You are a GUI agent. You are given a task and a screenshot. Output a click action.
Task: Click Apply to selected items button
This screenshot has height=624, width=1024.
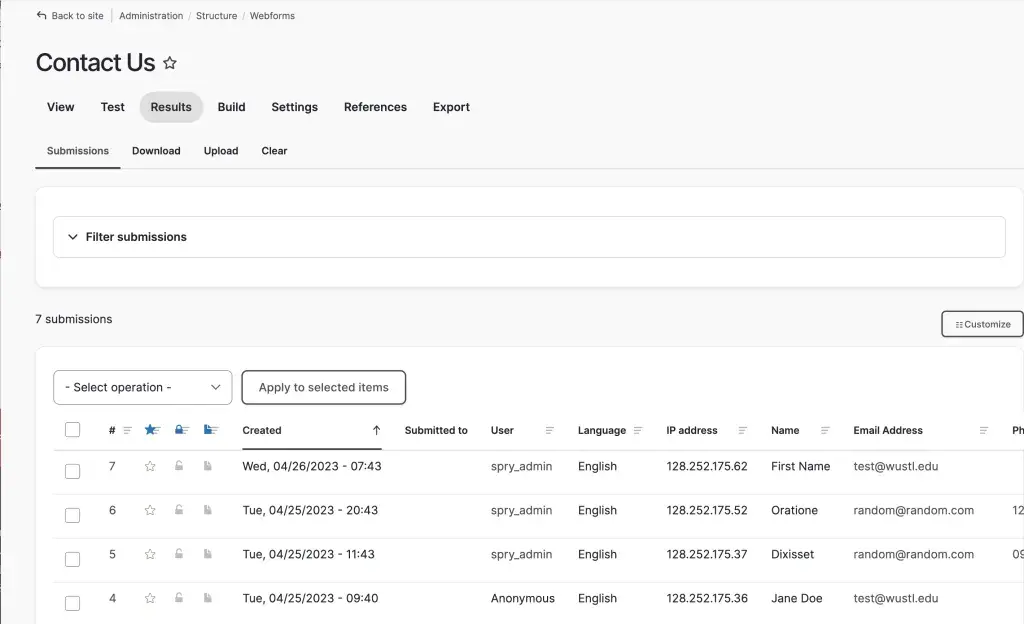tap(323, 387)
